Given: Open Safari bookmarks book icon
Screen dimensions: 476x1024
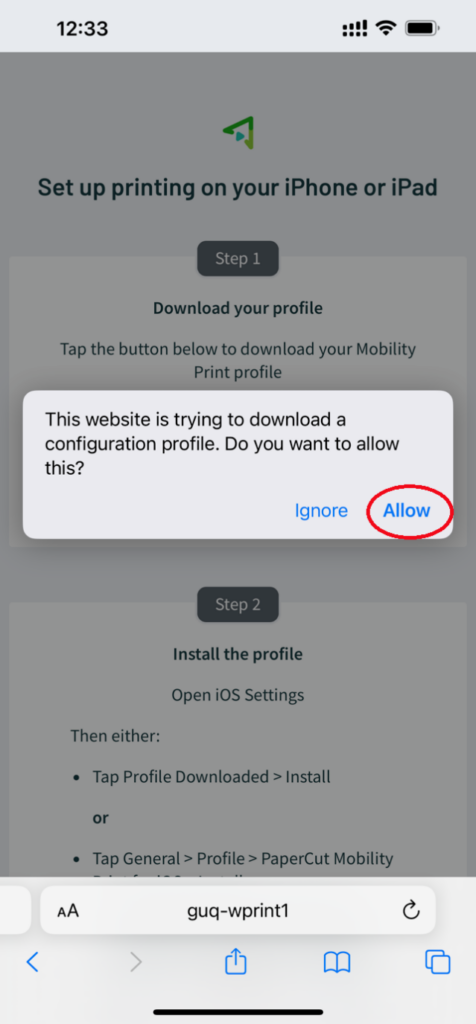Looking at the screenshot, I should point(337,962).
